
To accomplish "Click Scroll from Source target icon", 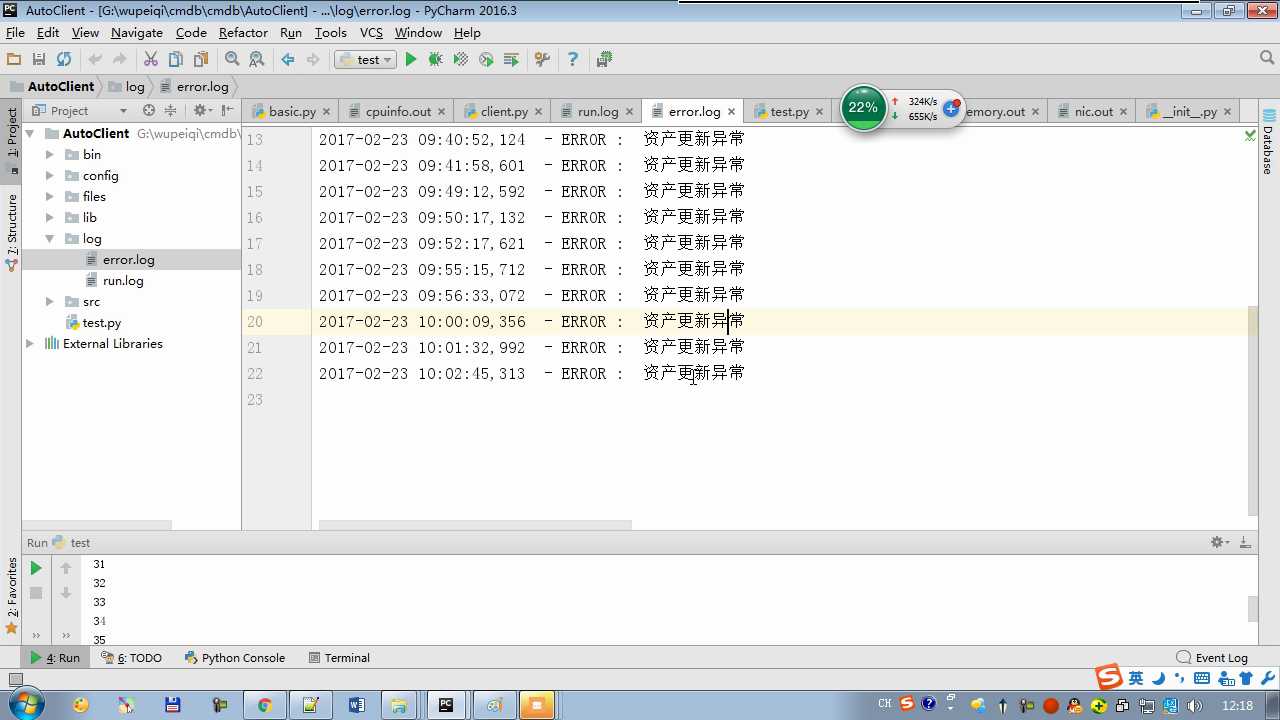I will pyautogui.click(x=149, y=111).
